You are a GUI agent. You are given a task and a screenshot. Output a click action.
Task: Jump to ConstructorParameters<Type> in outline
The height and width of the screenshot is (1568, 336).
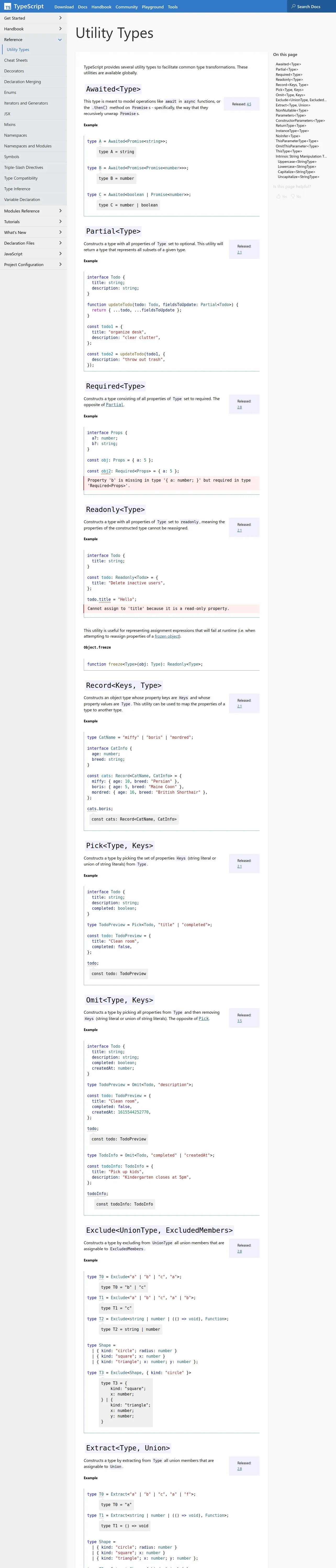300,120
